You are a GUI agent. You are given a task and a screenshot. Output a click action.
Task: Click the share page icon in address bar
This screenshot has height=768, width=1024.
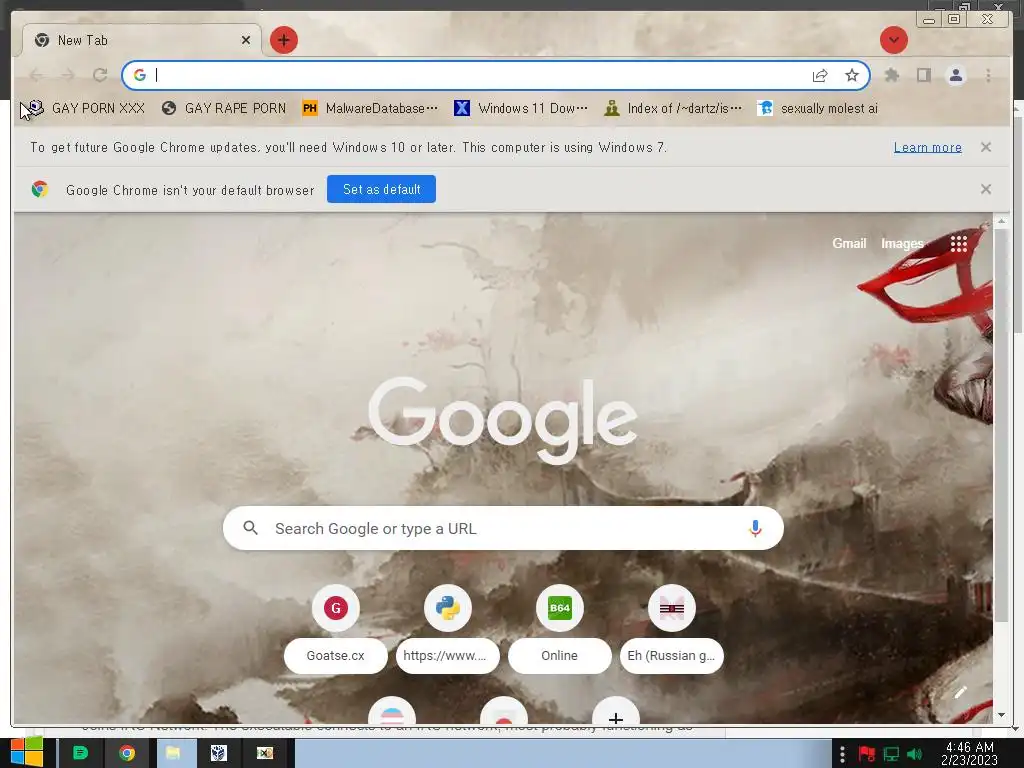point(820,75)
